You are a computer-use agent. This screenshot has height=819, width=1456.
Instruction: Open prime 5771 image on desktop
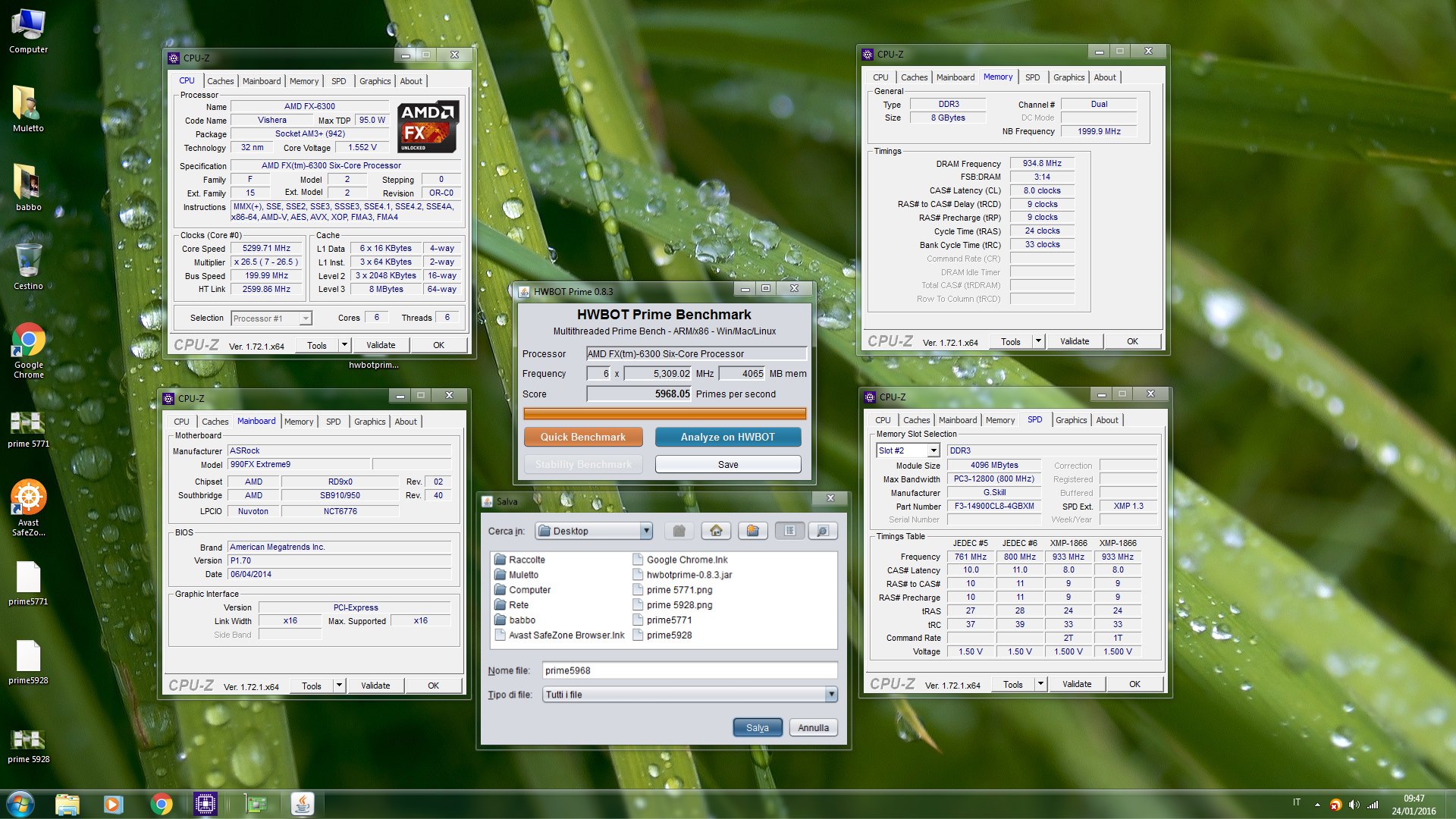tap(28, 429)
